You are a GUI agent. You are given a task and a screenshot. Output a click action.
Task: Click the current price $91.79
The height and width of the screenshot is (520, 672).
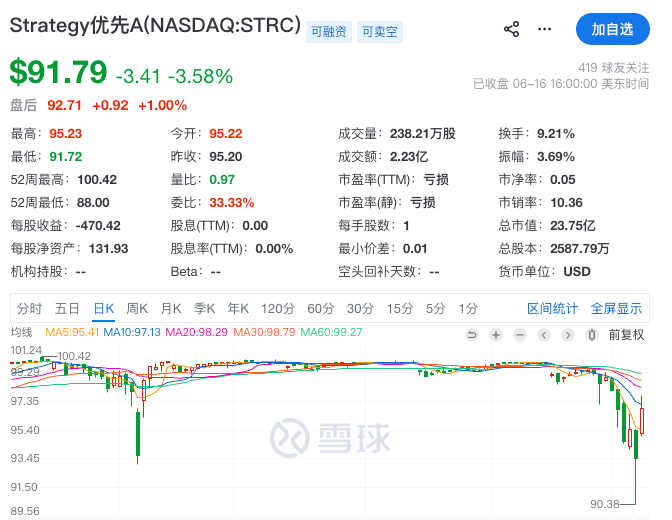[x=58, y=72]
